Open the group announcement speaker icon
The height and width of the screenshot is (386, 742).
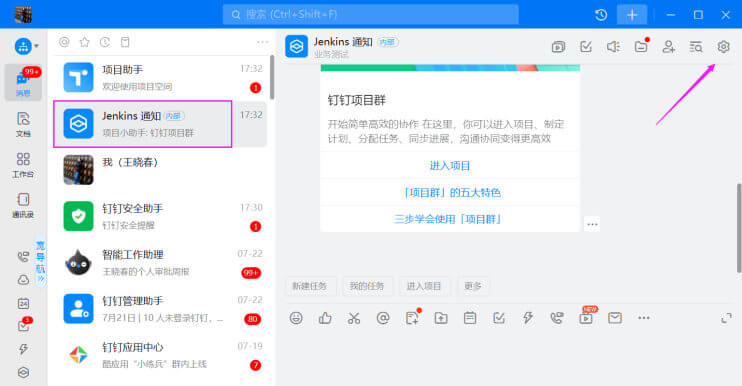(x=613, y=47)
